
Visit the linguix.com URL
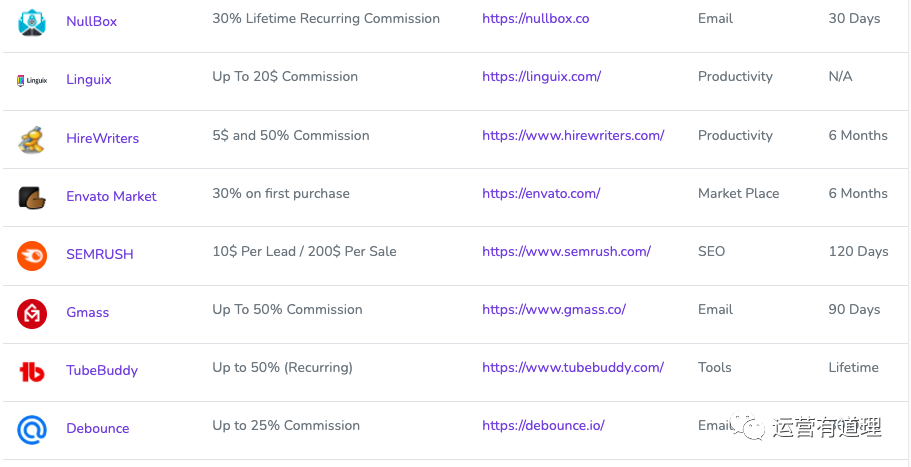(541, 77)
